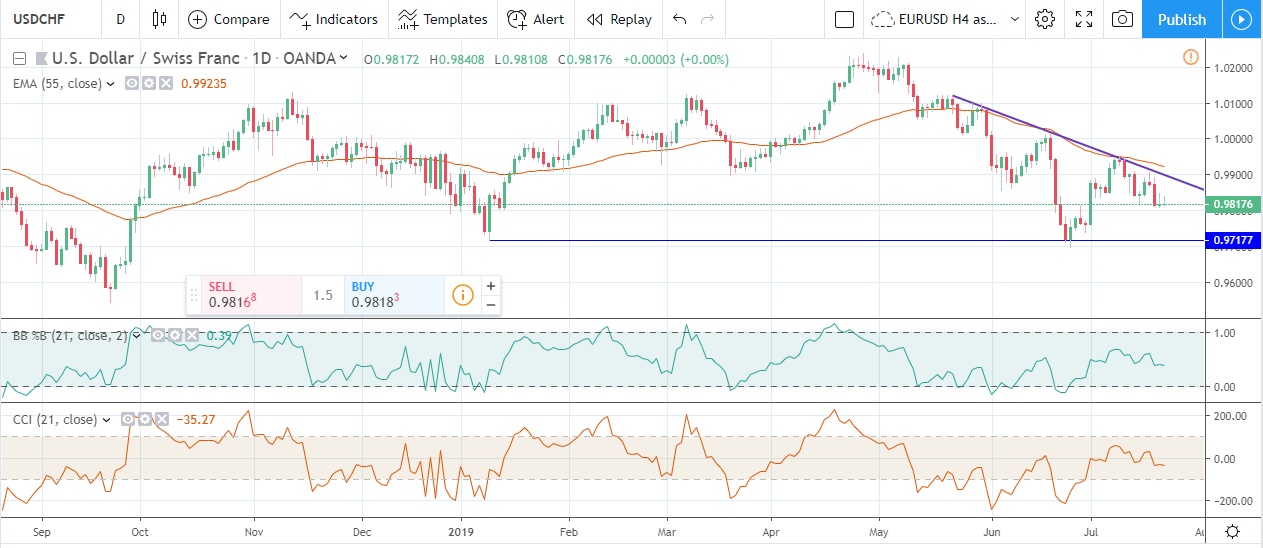This screenshot has height=548, width=1263.
Task: Open chart properties gear icon
Action: pyautogui.click(x=1045, y=19)
